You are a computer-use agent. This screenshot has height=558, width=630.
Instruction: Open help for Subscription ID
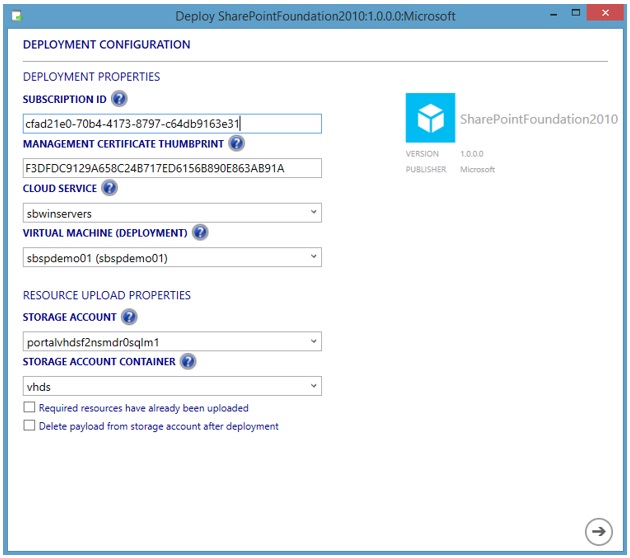coord(119,98)
